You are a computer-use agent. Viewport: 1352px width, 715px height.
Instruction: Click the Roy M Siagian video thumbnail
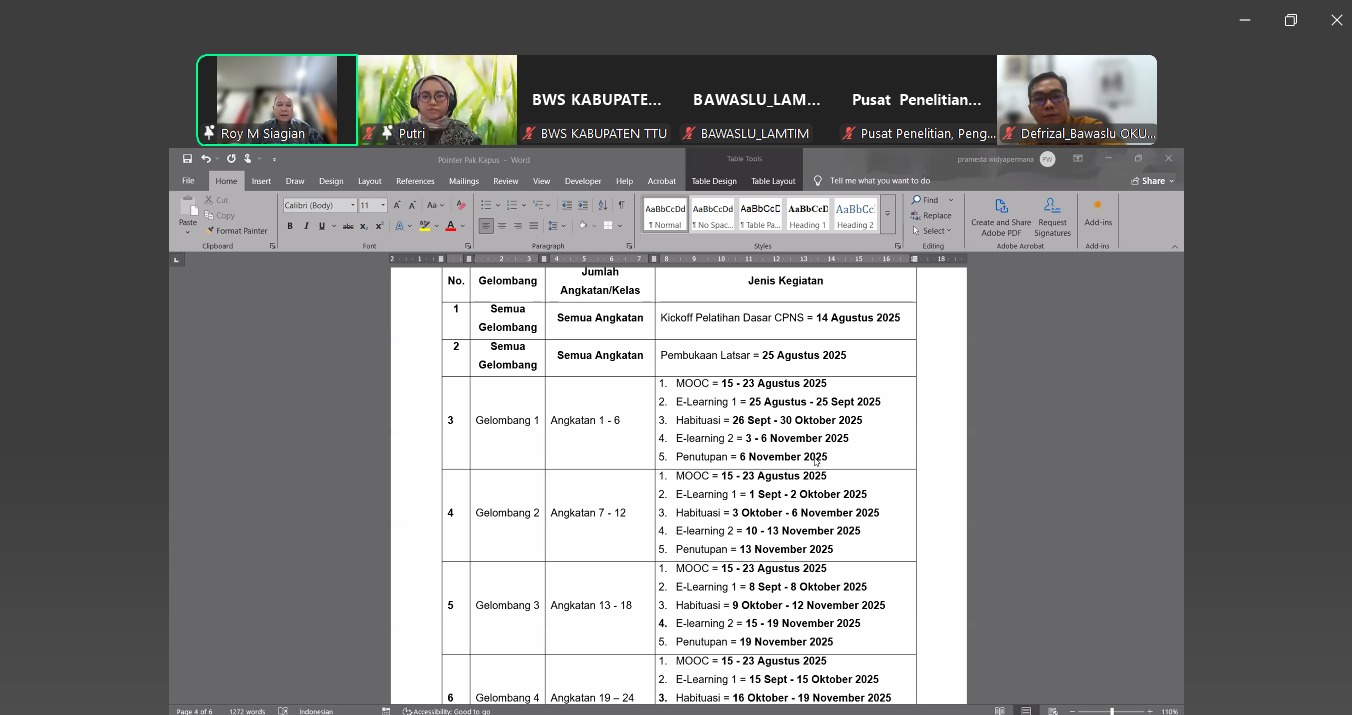pyautogui.click(x=277, y=100)
